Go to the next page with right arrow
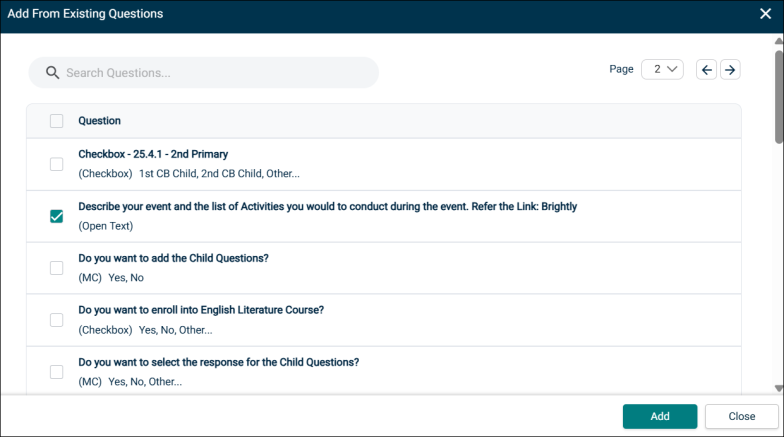 point(730,70)
